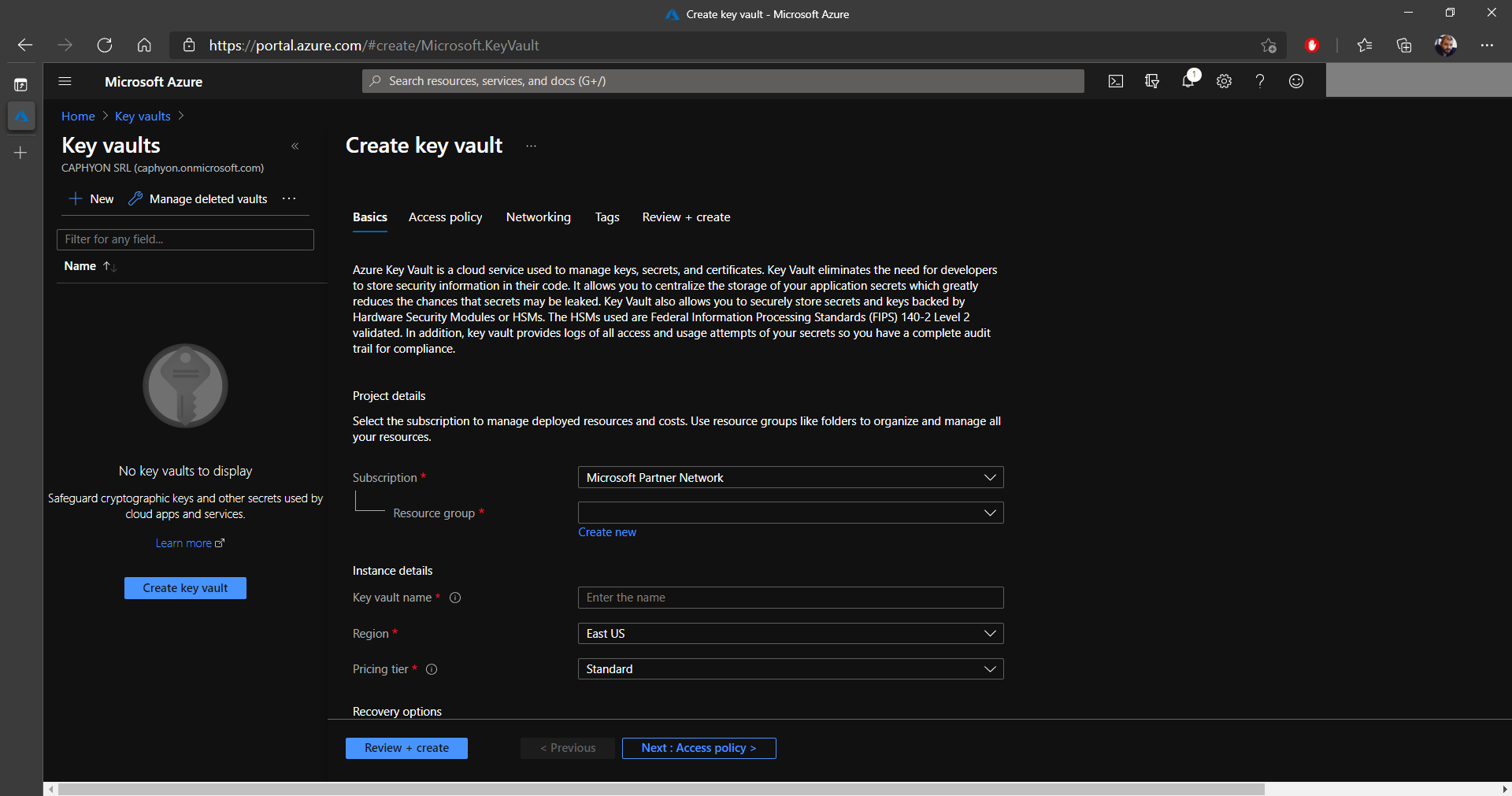Screen dimensions: 1512x796
Task: Select the Azure tab in vertical tab bar
Action: [x=21, y=117]
